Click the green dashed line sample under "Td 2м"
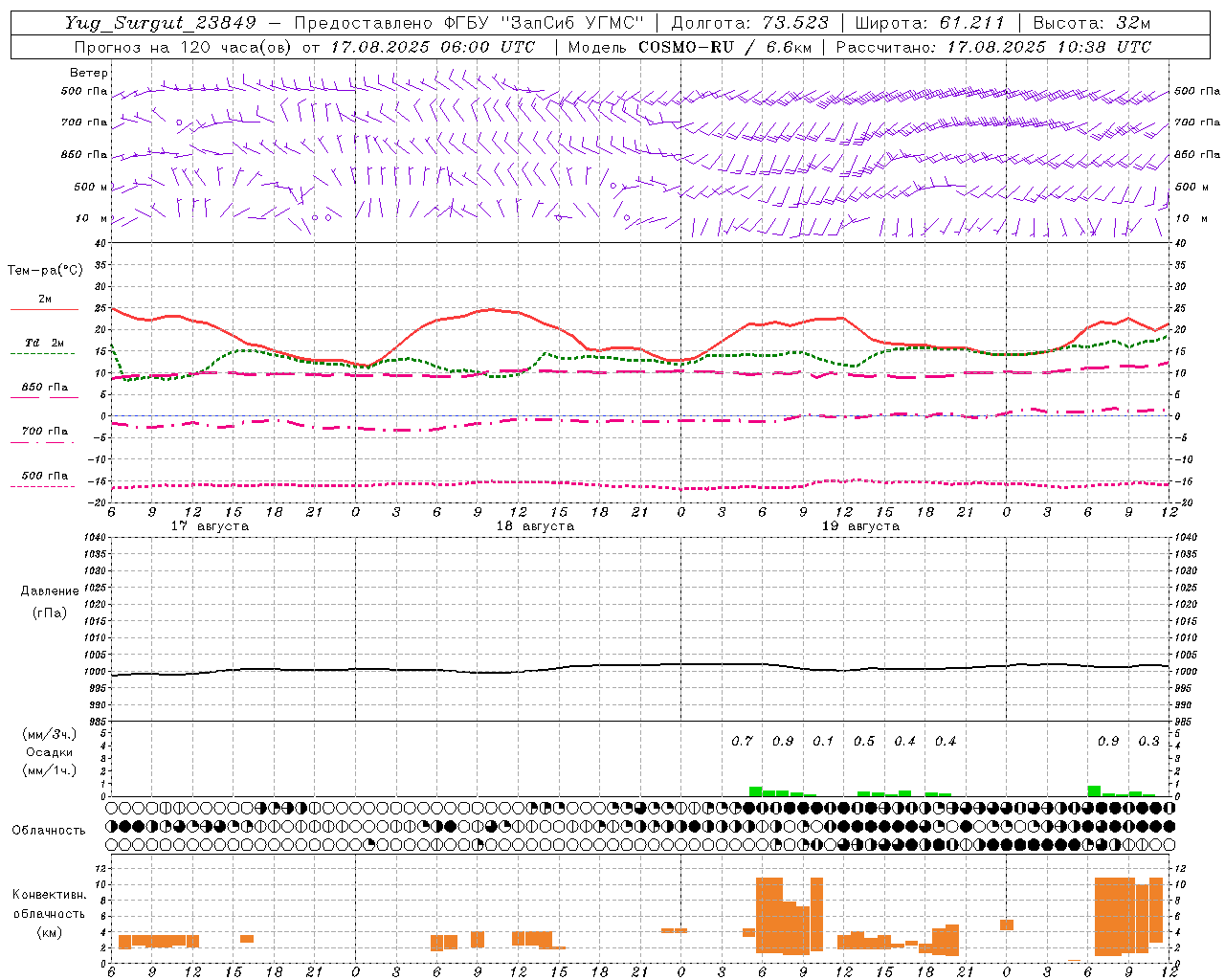The width and height of the screenshot is (1225, 980). point(43,353)
